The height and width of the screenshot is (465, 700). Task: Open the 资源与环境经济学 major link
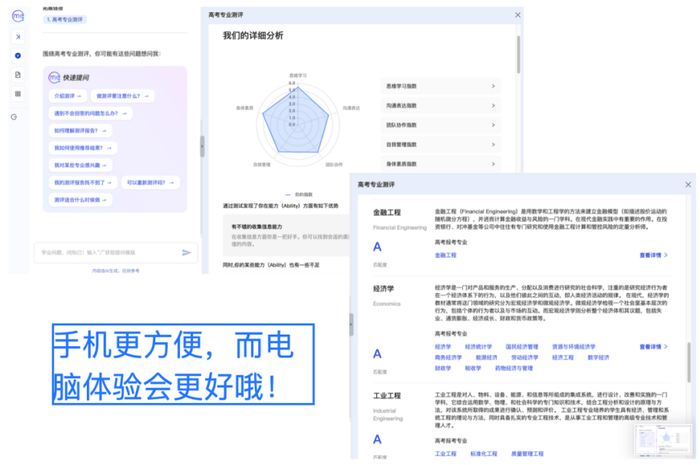click(574, 347)
